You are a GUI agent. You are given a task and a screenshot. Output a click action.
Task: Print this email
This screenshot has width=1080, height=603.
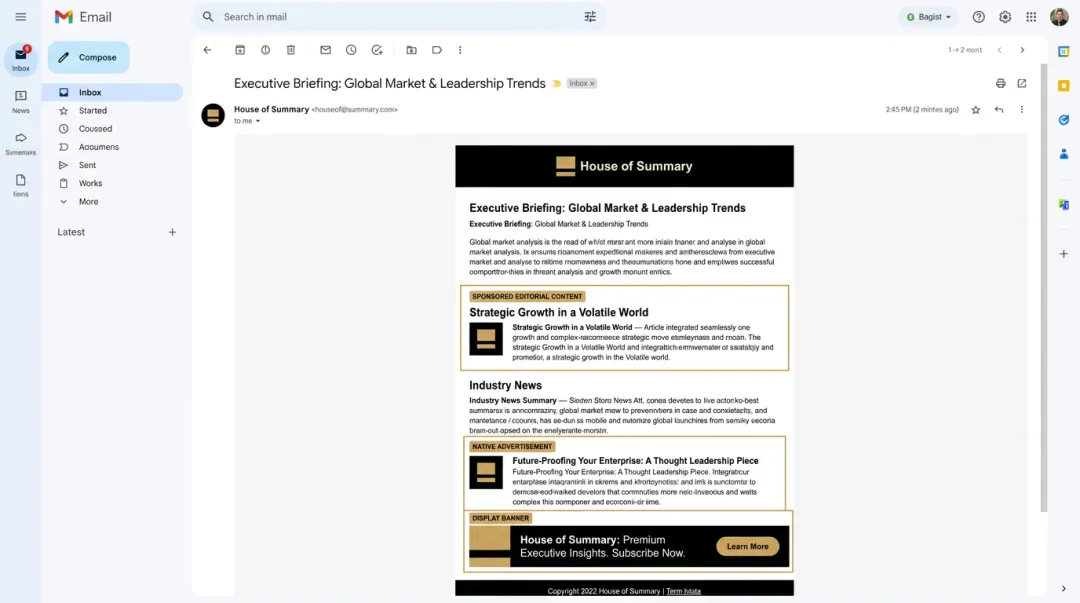click(x=1001, y=83)
